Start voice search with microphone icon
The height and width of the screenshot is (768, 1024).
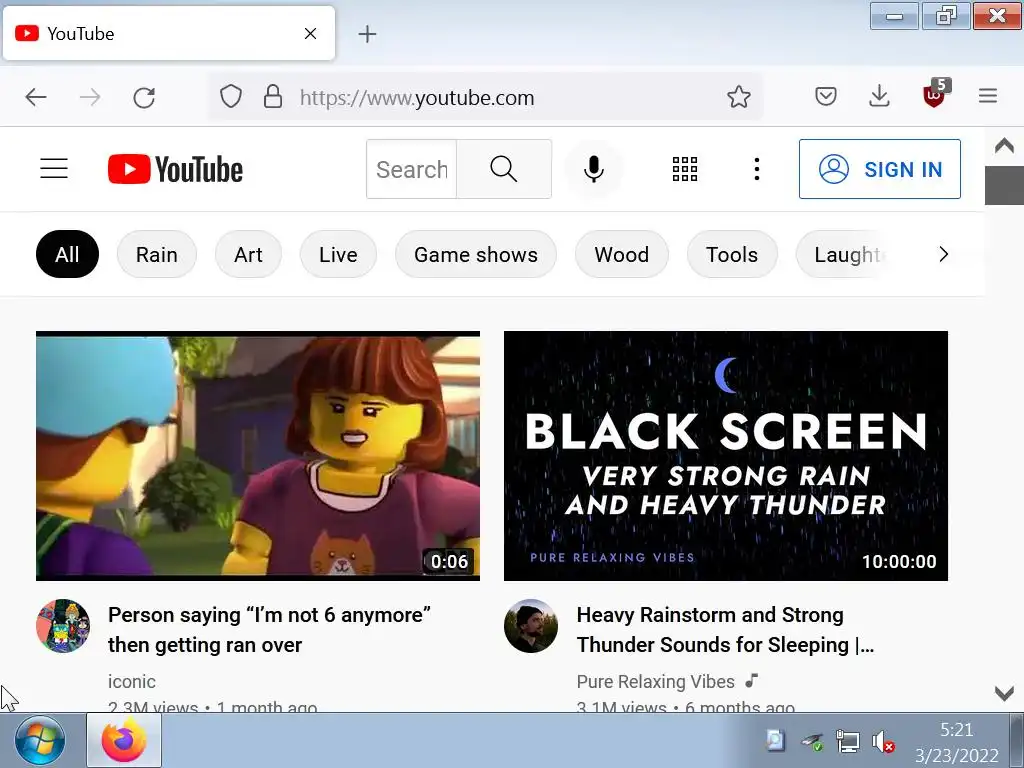(594, 169)
